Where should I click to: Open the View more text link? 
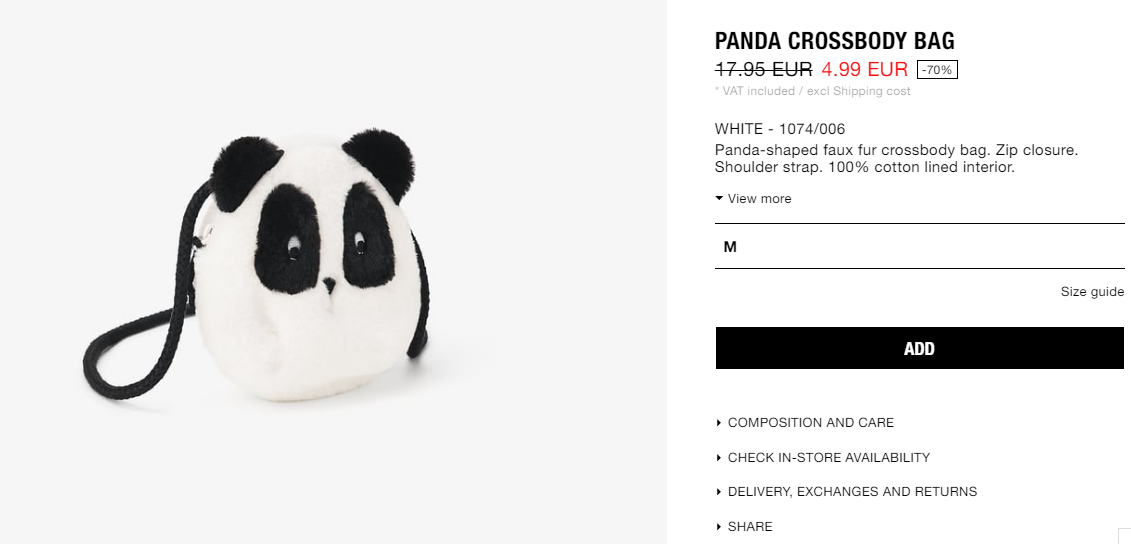pyautogui.click(x=760, y=199)
